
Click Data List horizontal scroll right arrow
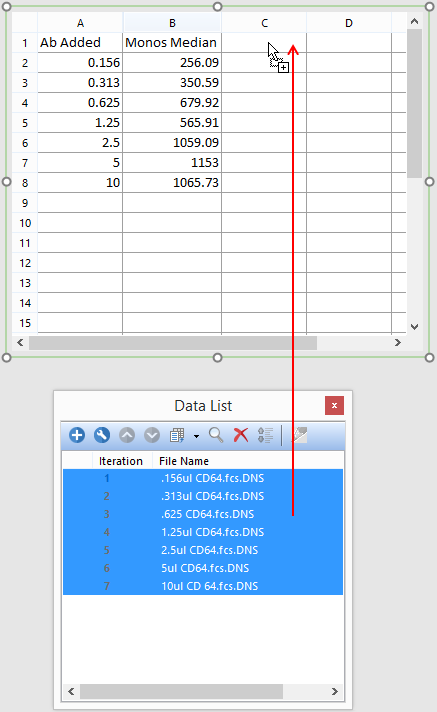335,691
